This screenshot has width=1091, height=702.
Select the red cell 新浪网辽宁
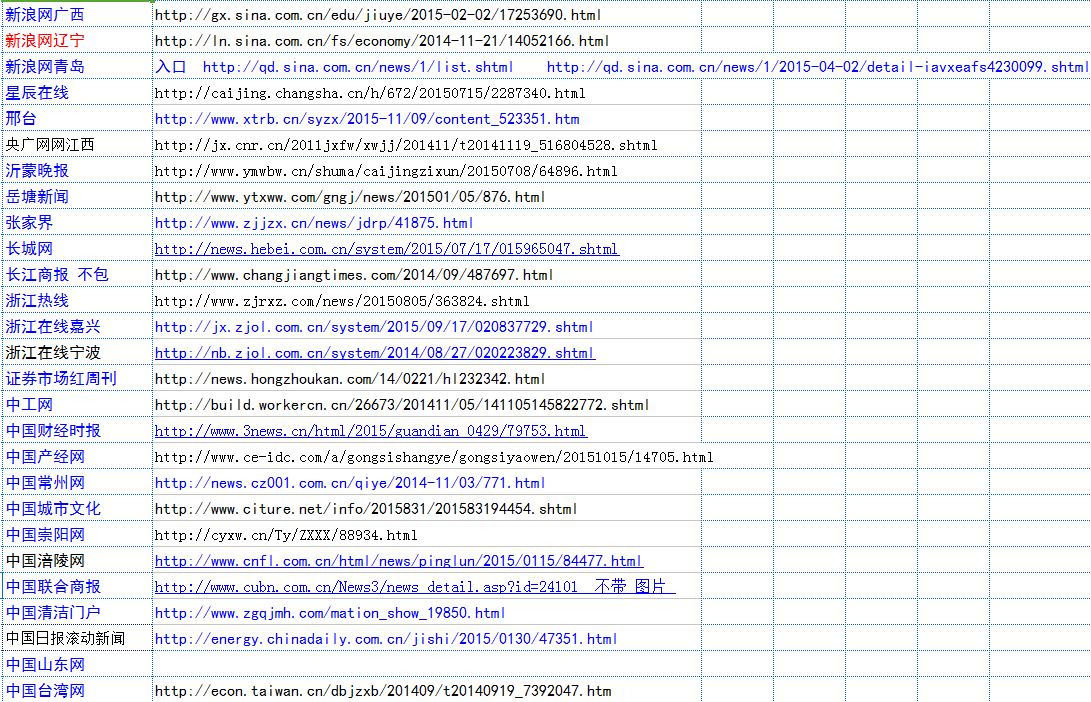click(x=77, y=40)
